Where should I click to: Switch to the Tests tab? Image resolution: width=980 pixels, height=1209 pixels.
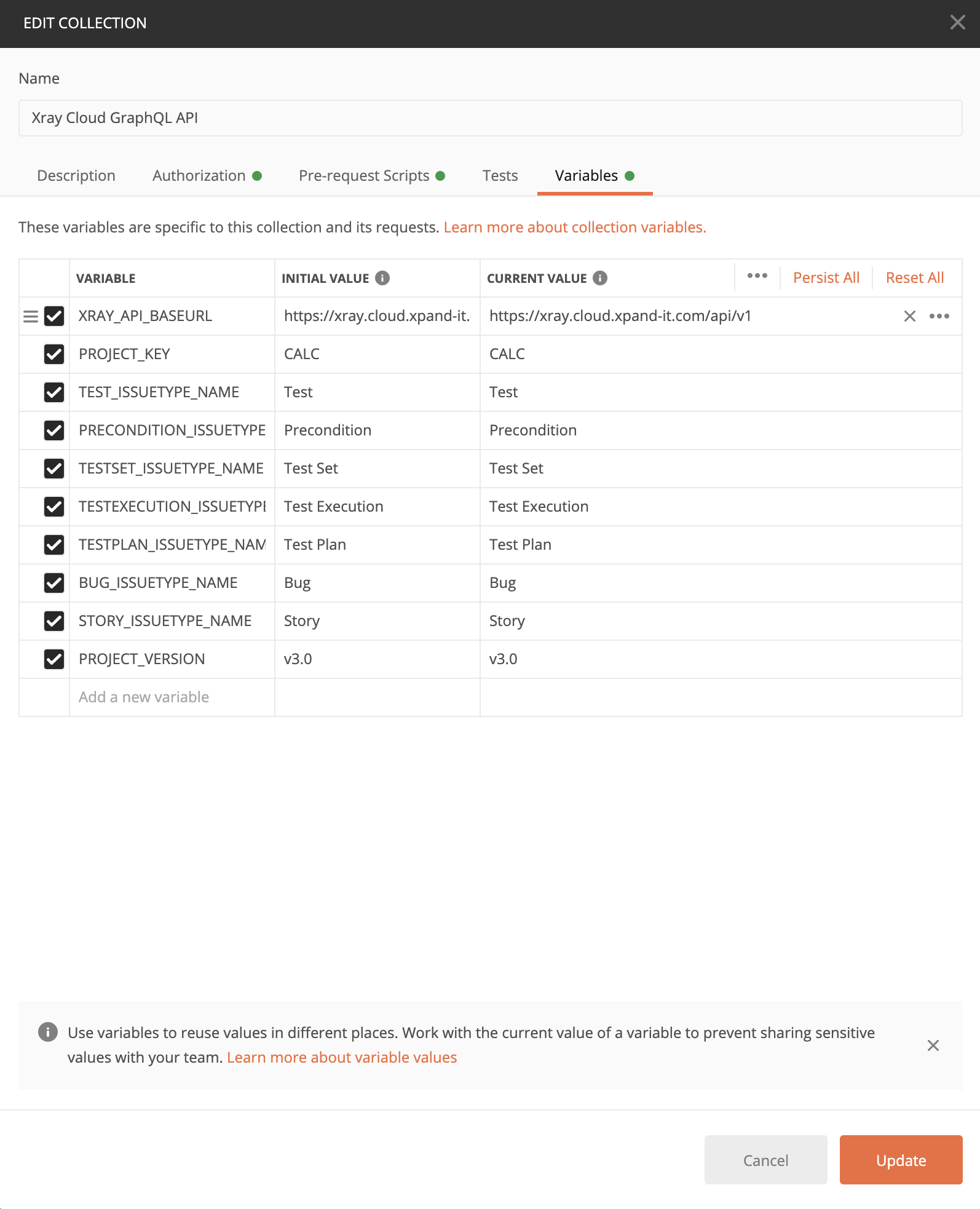(500, 176)
